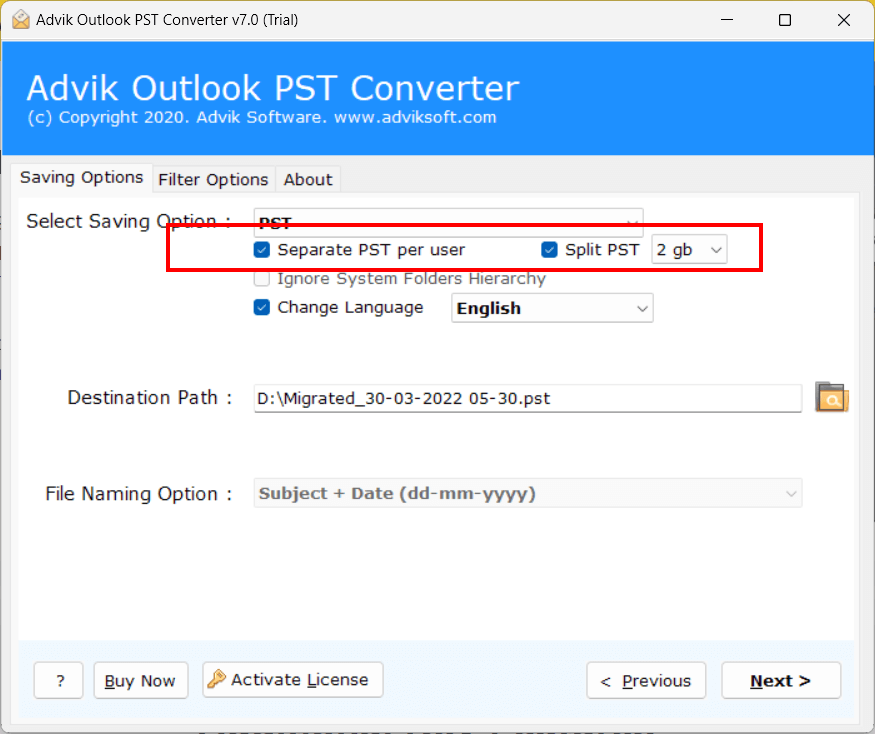Close the Advik converter window

pyautogui.click(x=844, y=20)
